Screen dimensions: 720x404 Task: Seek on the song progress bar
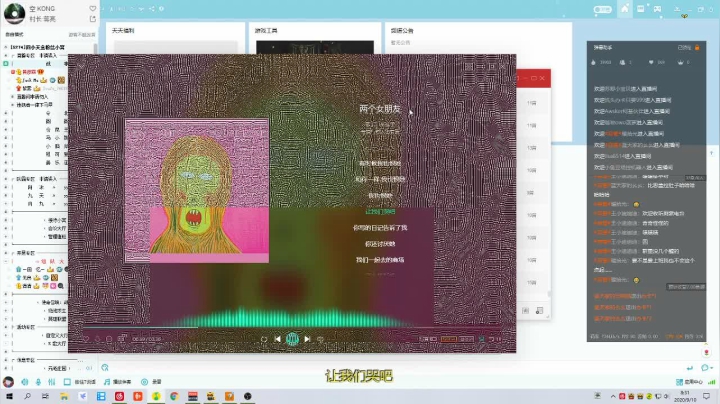coord(292,327)
